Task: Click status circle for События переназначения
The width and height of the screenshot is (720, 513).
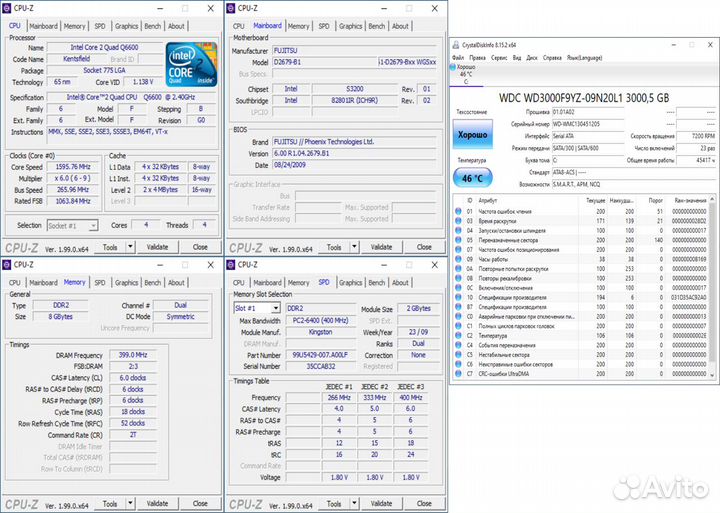Action: point(458,345)
